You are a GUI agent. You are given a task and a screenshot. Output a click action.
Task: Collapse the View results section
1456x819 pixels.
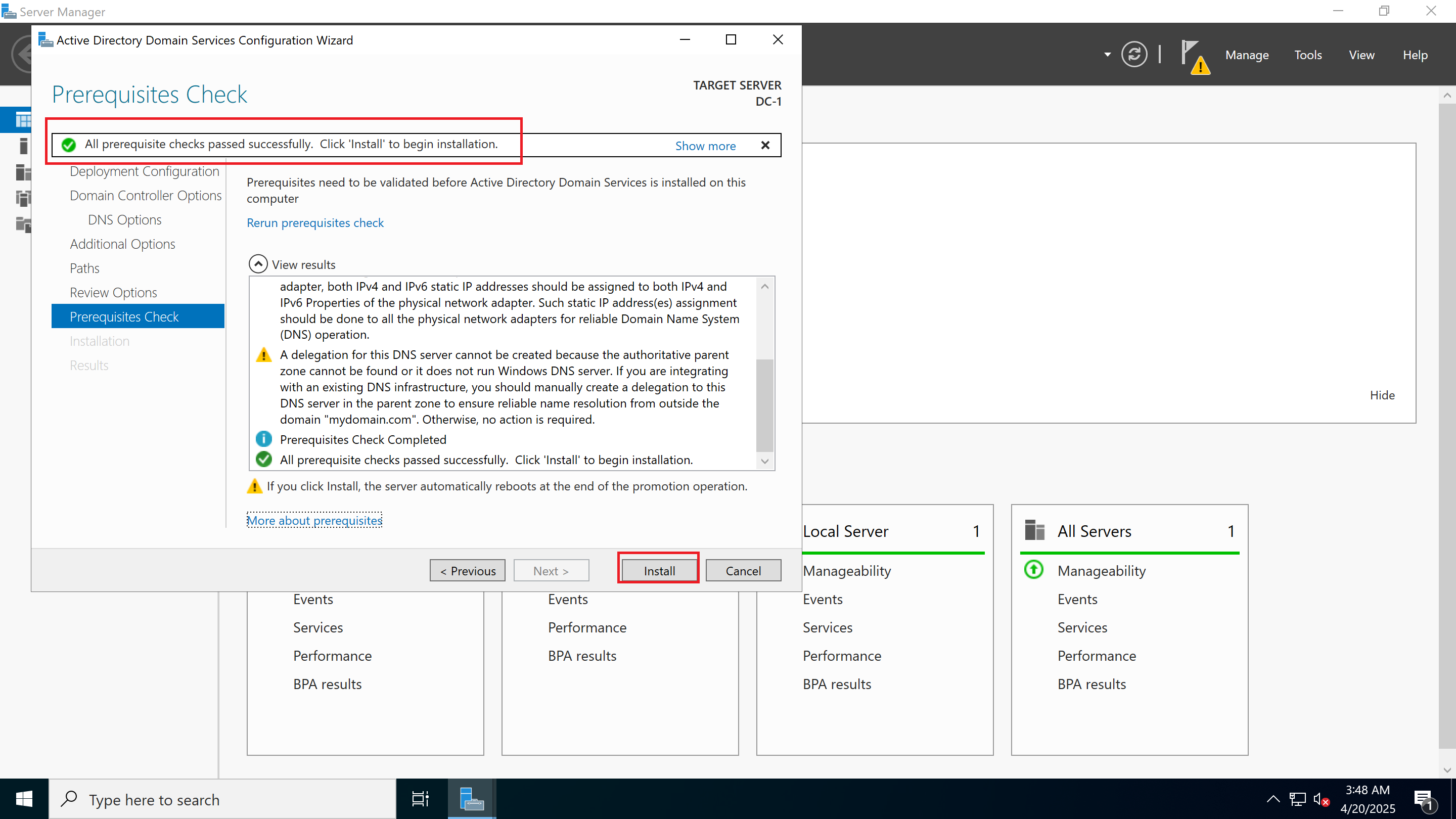(x=258, y=264)
